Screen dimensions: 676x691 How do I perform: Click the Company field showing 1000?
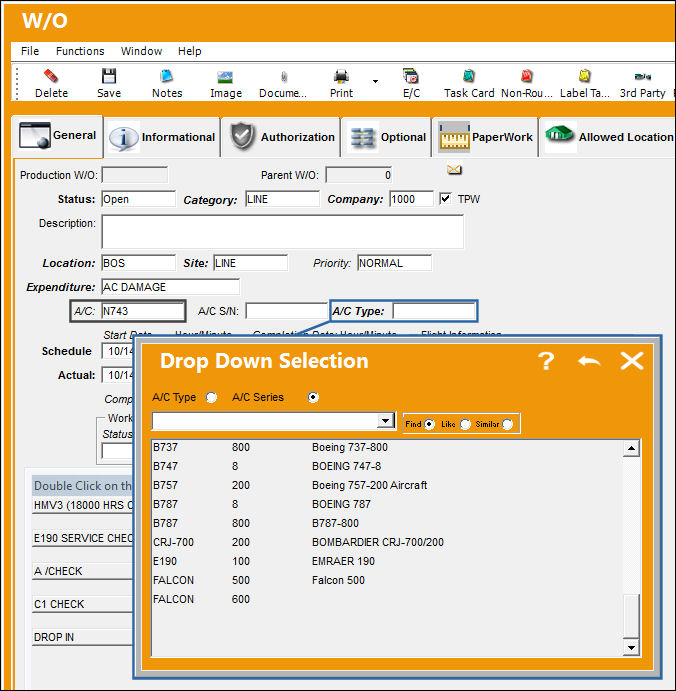(411, 199)
